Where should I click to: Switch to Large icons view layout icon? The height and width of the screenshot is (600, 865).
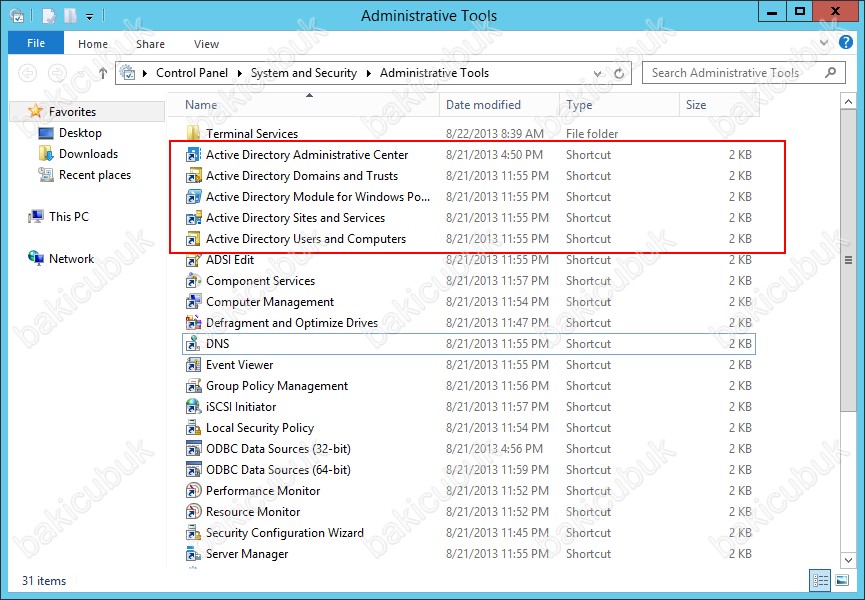pyautogui.click(x=842, y=580)
